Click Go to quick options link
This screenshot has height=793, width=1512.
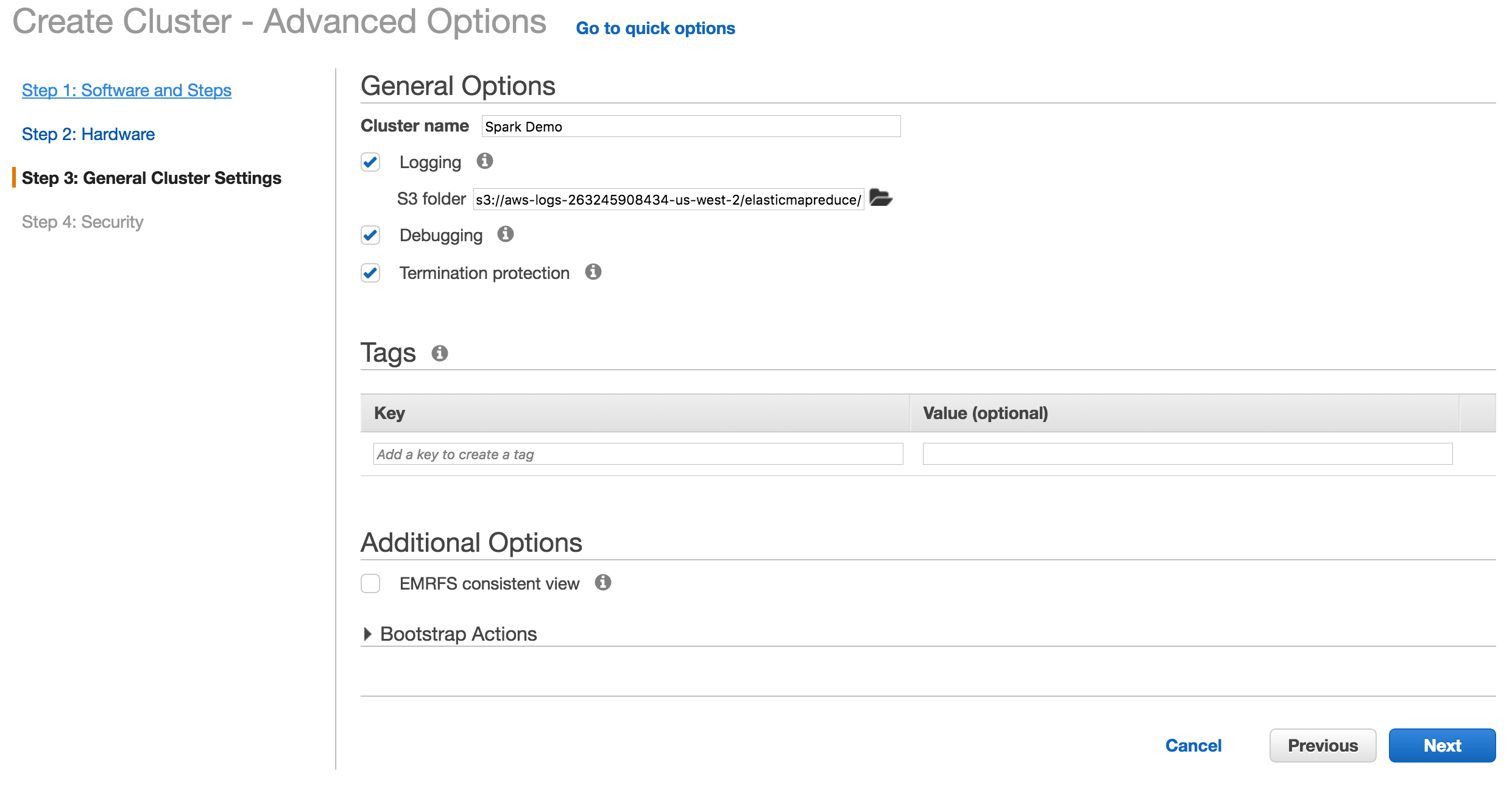tap(655, 29)
